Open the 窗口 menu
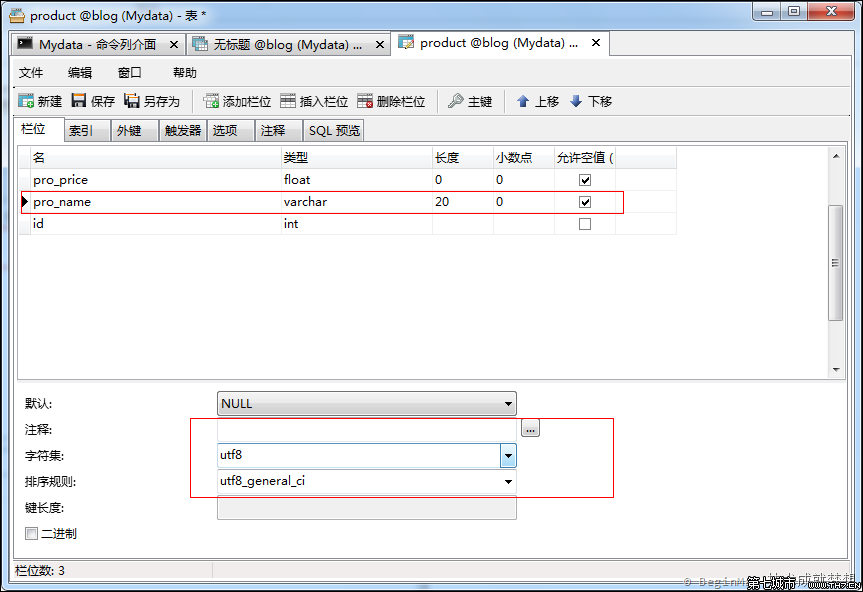 click(129, 73)
